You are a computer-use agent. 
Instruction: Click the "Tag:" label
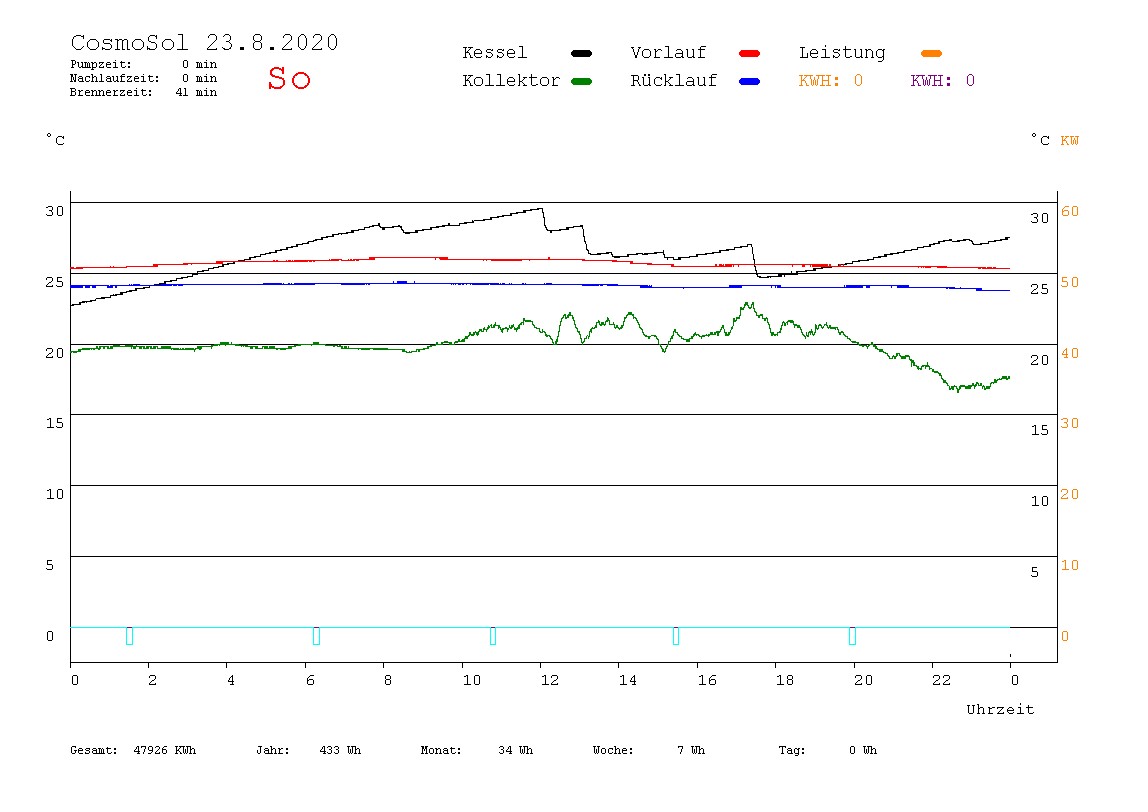click(791, 750)
